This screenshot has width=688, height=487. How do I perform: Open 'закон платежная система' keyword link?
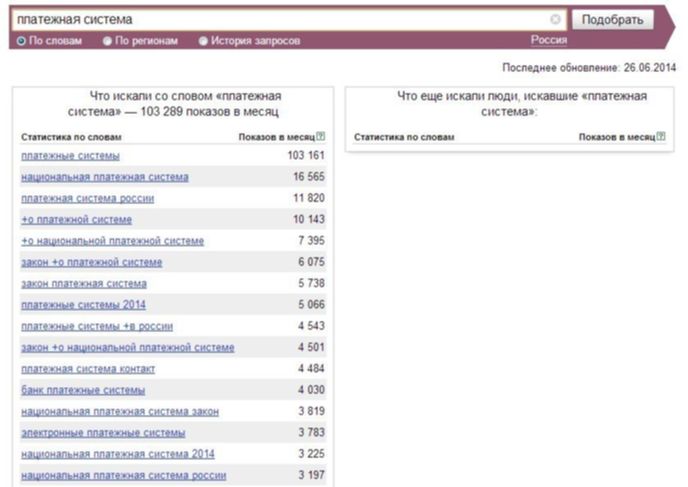point(84,283)
